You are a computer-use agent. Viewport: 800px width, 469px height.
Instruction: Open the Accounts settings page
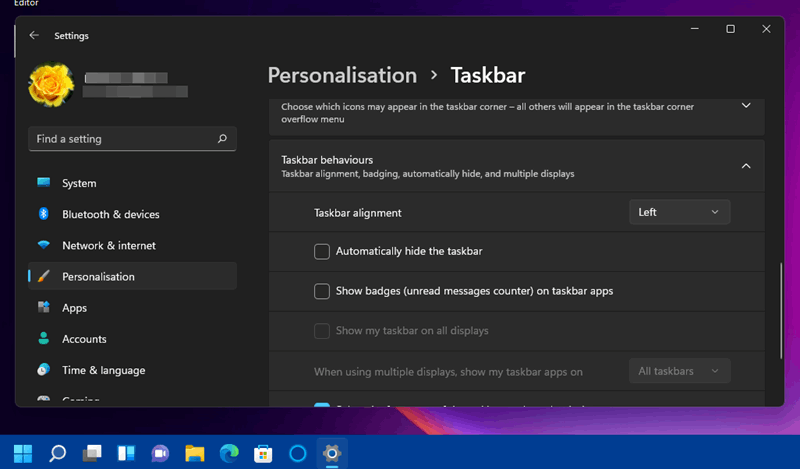84,339
